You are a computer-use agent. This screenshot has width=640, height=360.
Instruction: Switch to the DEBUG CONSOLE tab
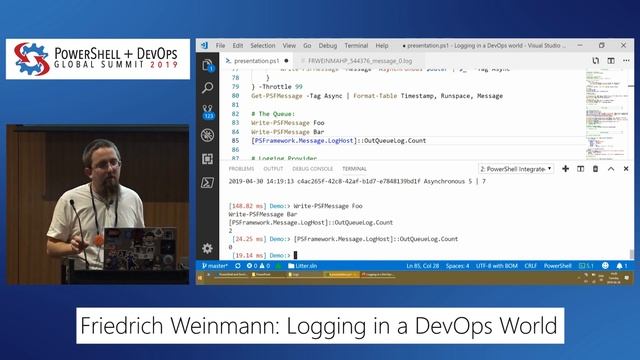(312, 169)
